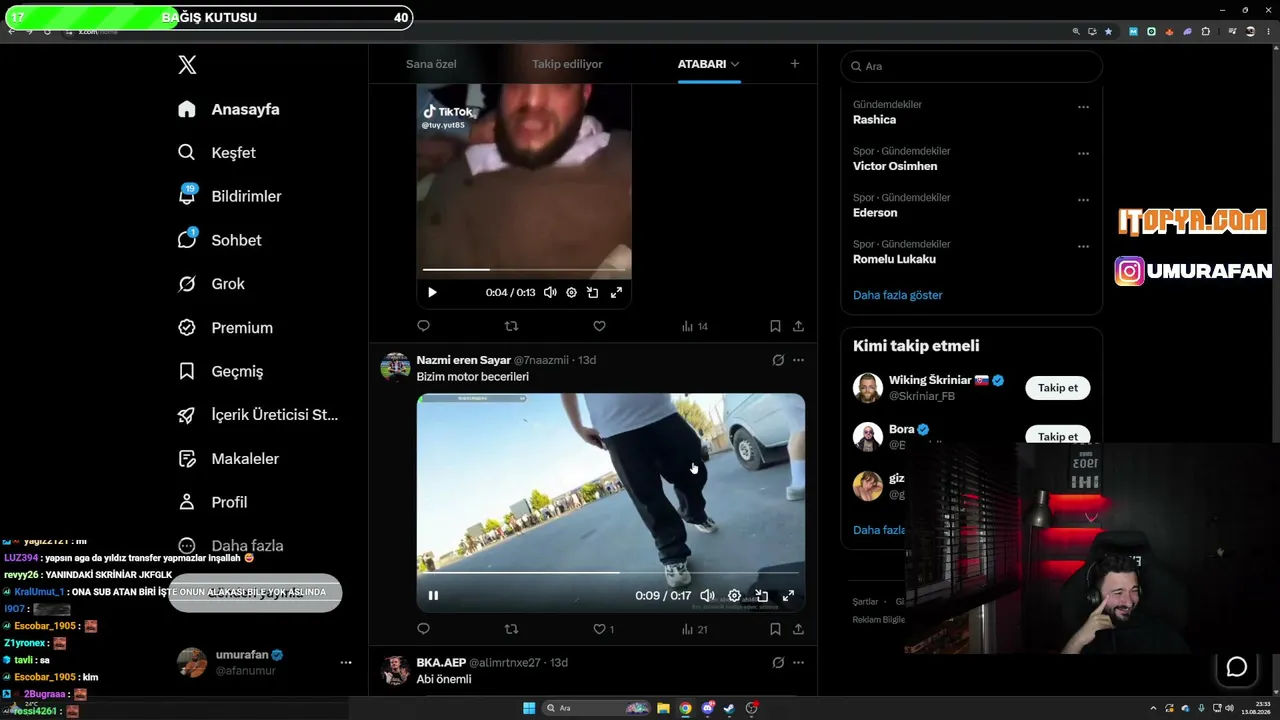This screenshot has width=1280, height=720.
Task: Open settings gear on the TikTok video
Action: [x=571, y=293]
